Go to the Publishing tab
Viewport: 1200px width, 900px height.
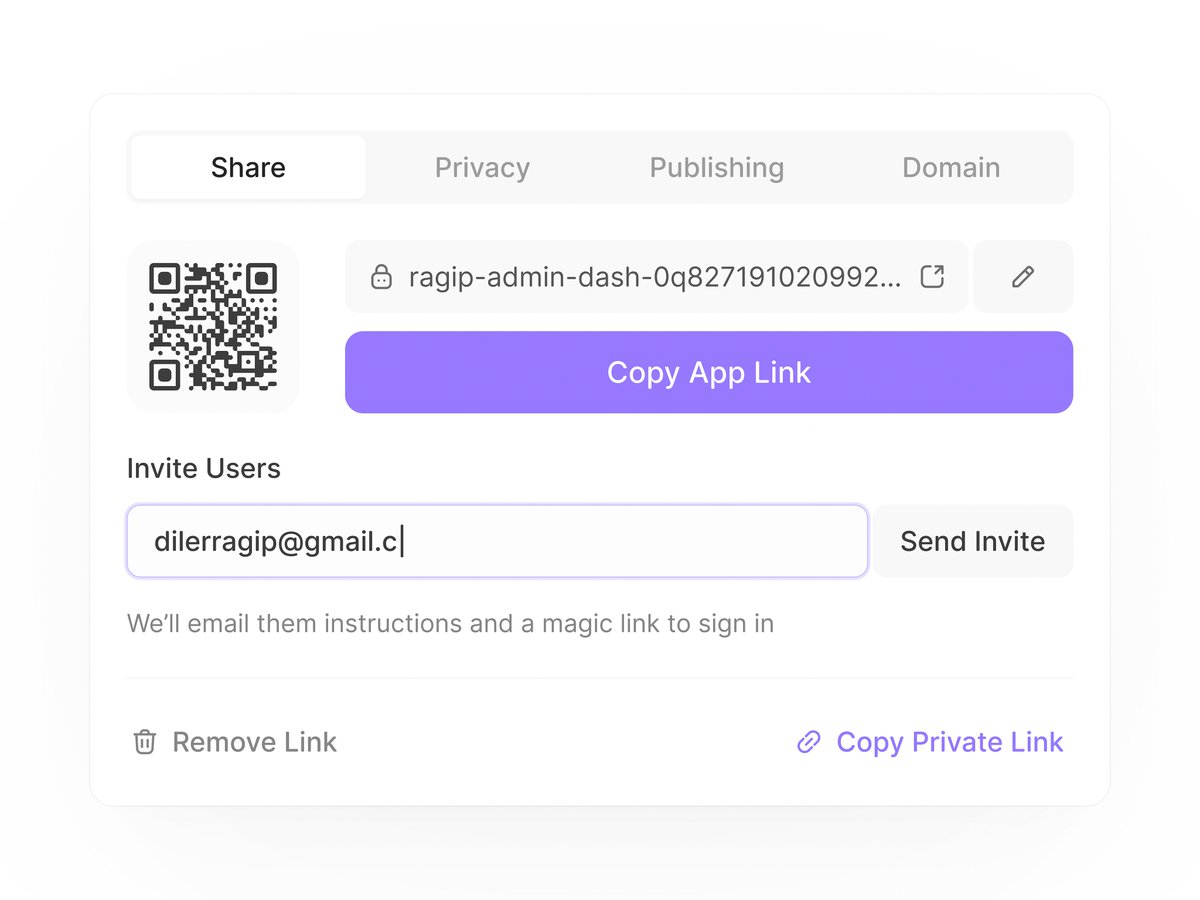717,167
